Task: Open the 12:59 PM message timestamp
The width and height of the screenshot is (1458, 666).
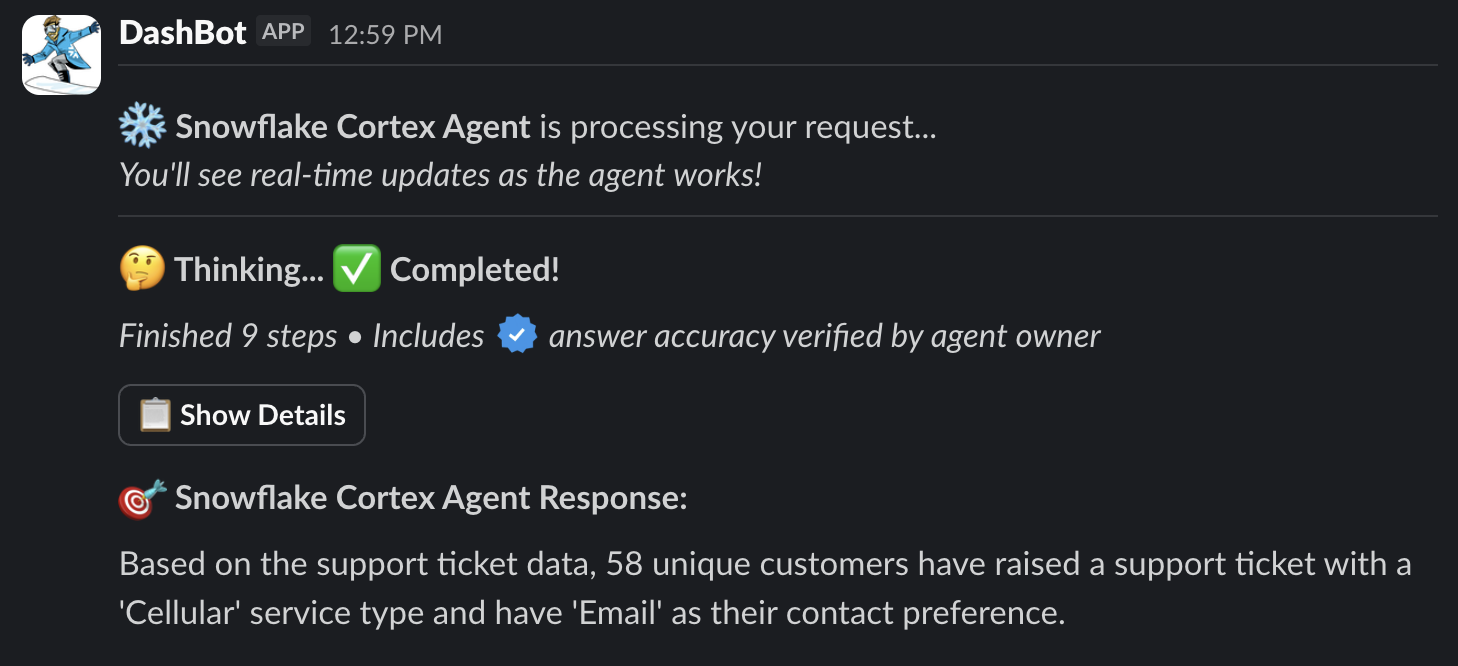Action: [x=385, y=35]
